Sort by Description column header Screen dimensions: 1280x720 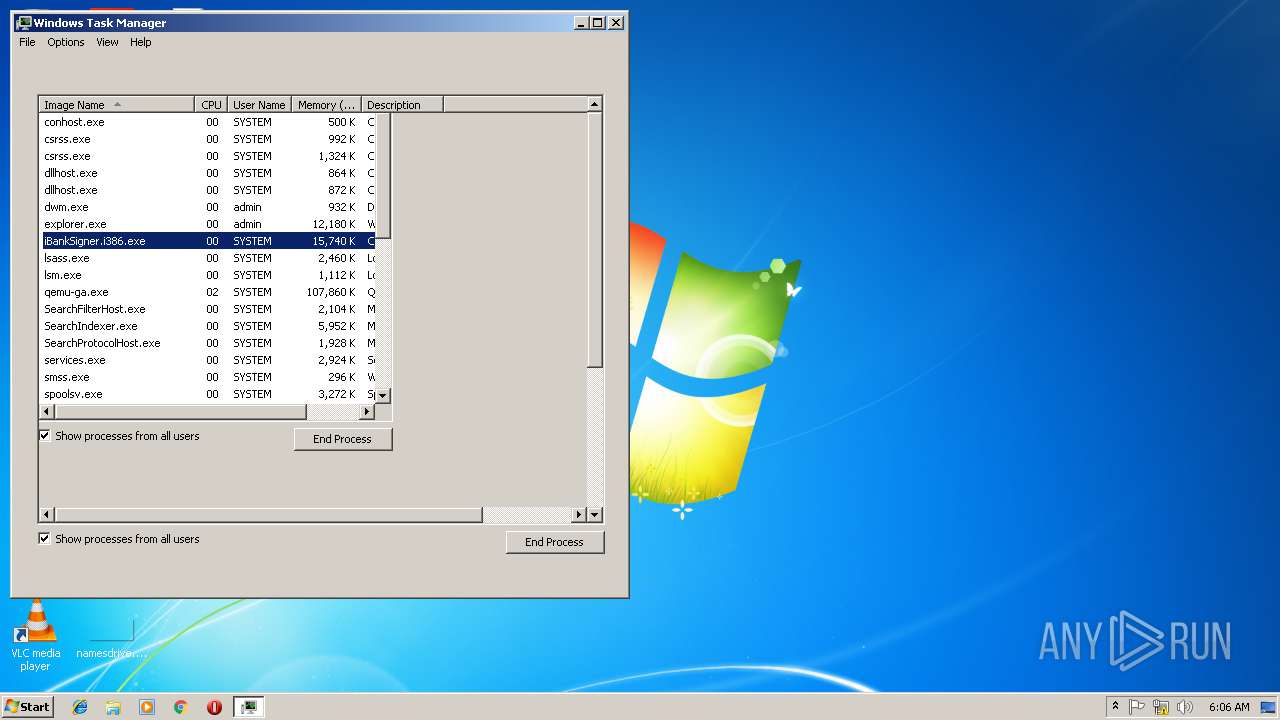[x=402, y=105]
